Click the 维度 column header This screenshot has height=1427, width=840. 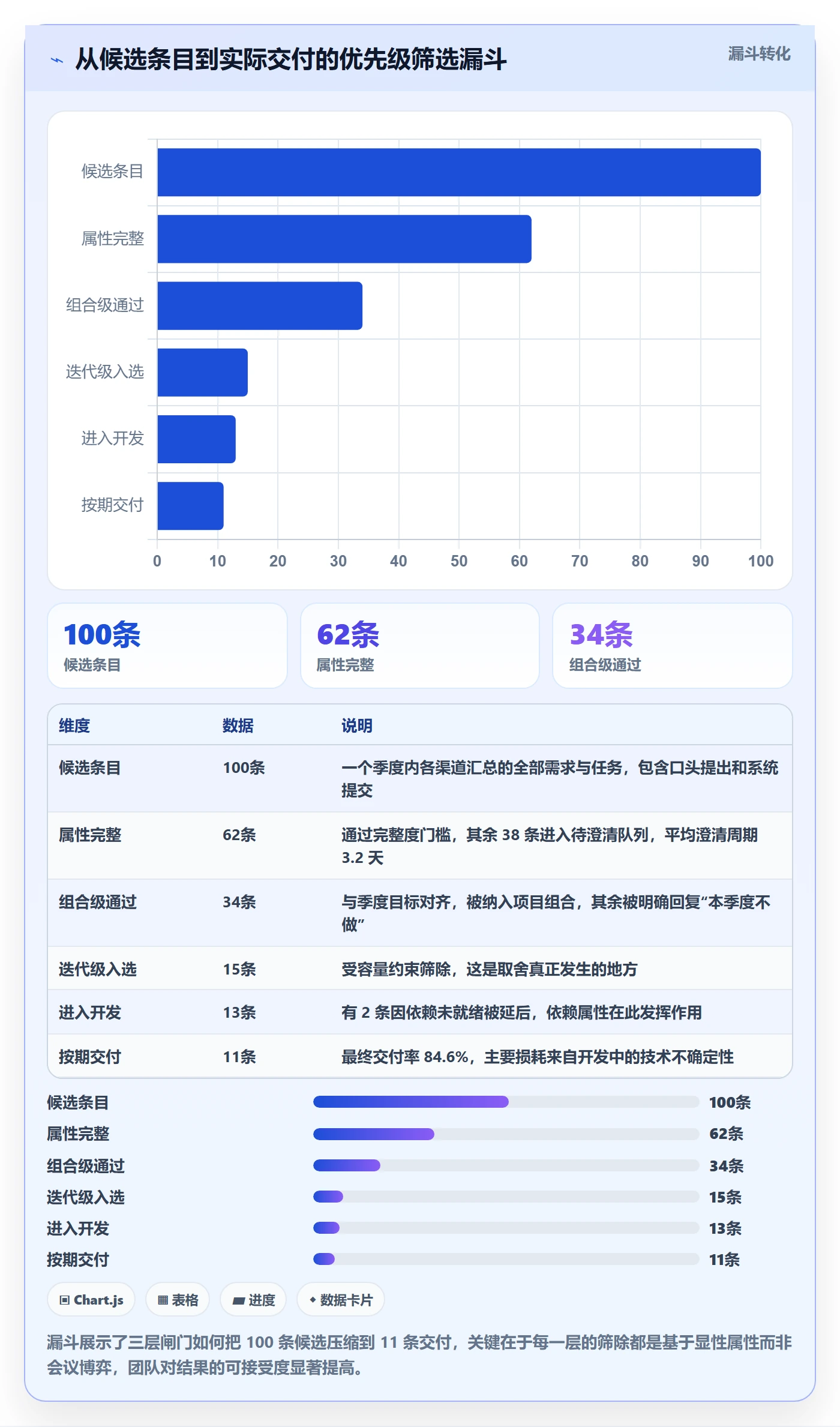point(74,726)
